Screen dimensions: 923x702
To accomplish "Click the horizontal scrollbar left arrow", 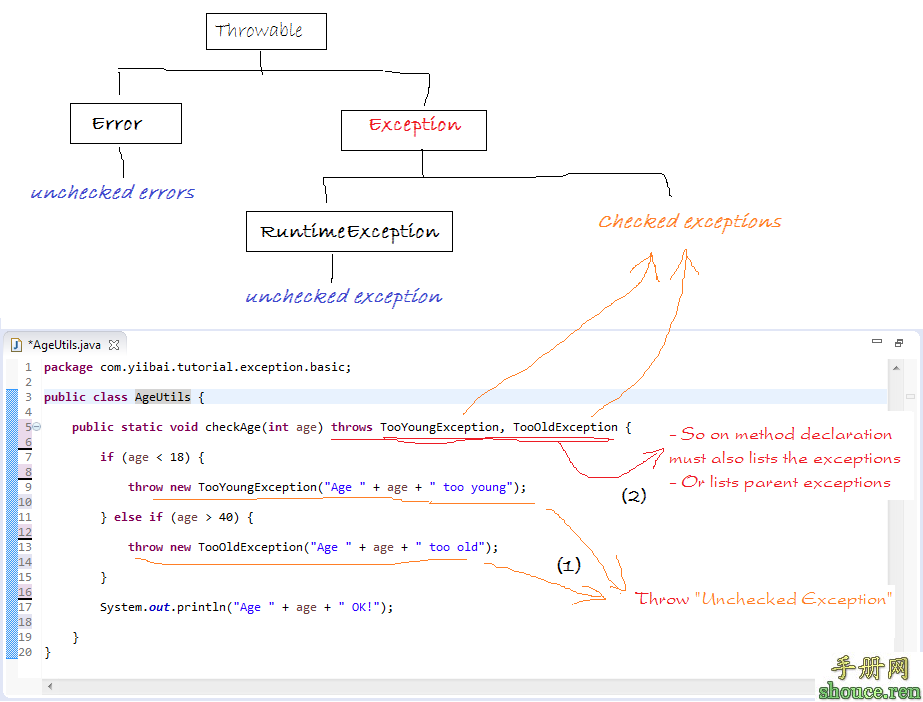I will coord(48,687).
